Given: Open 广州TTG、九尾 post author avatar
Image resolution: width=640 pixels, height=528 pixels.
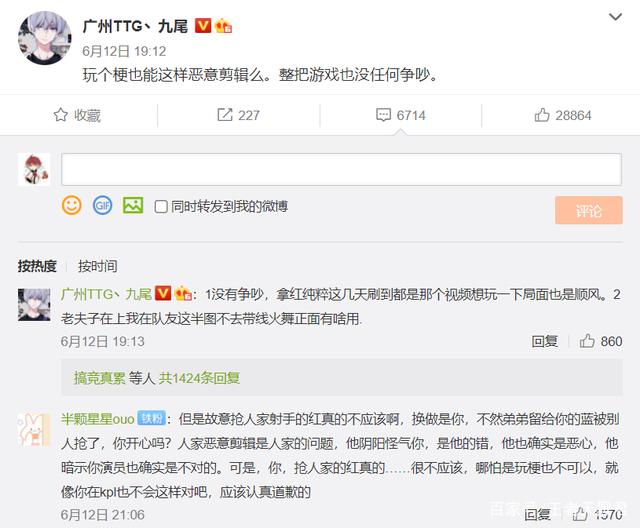Looking at the screenshot, I should [x=45, y=39].
